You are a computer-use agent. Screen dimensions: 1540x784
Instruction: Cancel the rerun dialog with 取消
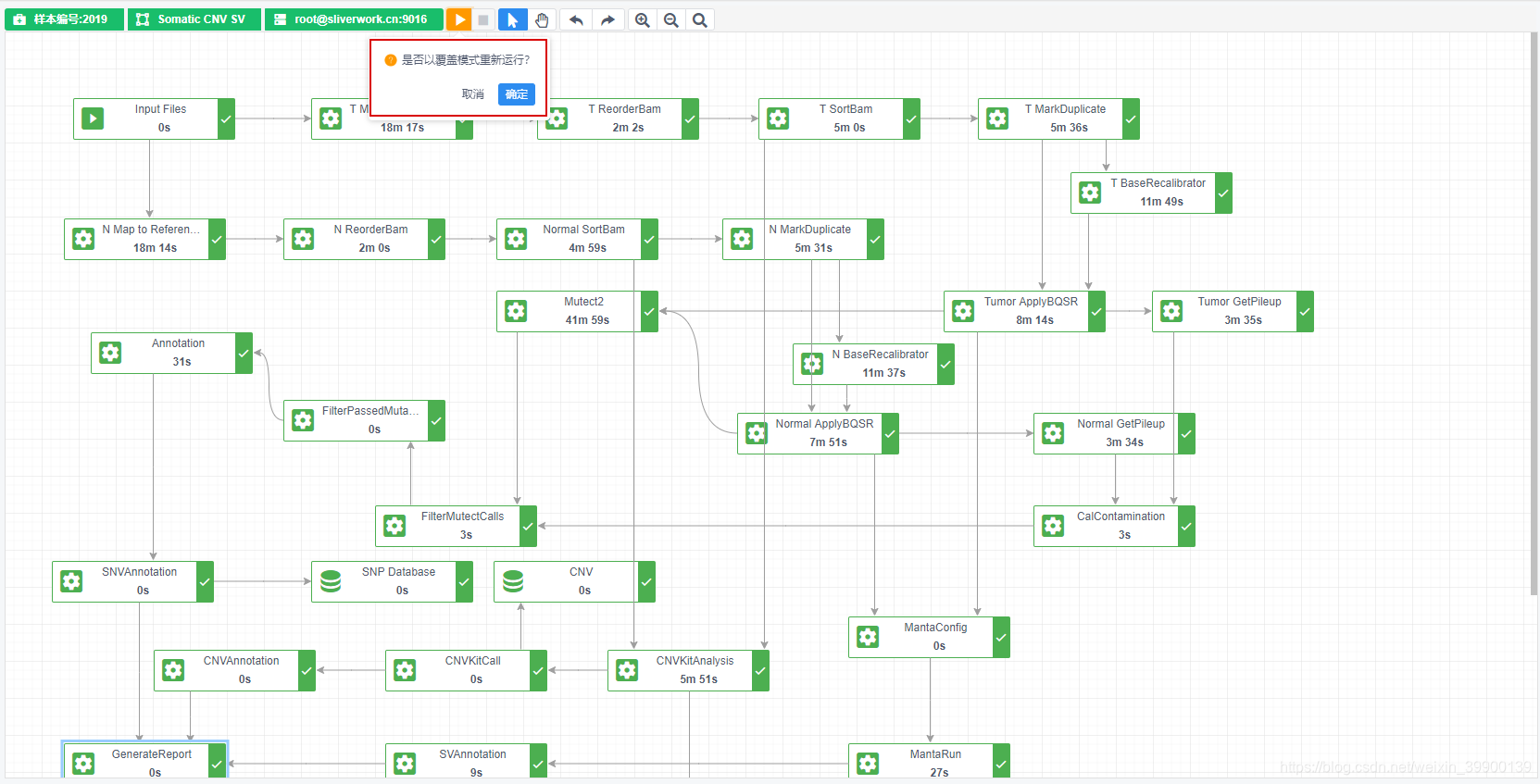click(472, 94)
